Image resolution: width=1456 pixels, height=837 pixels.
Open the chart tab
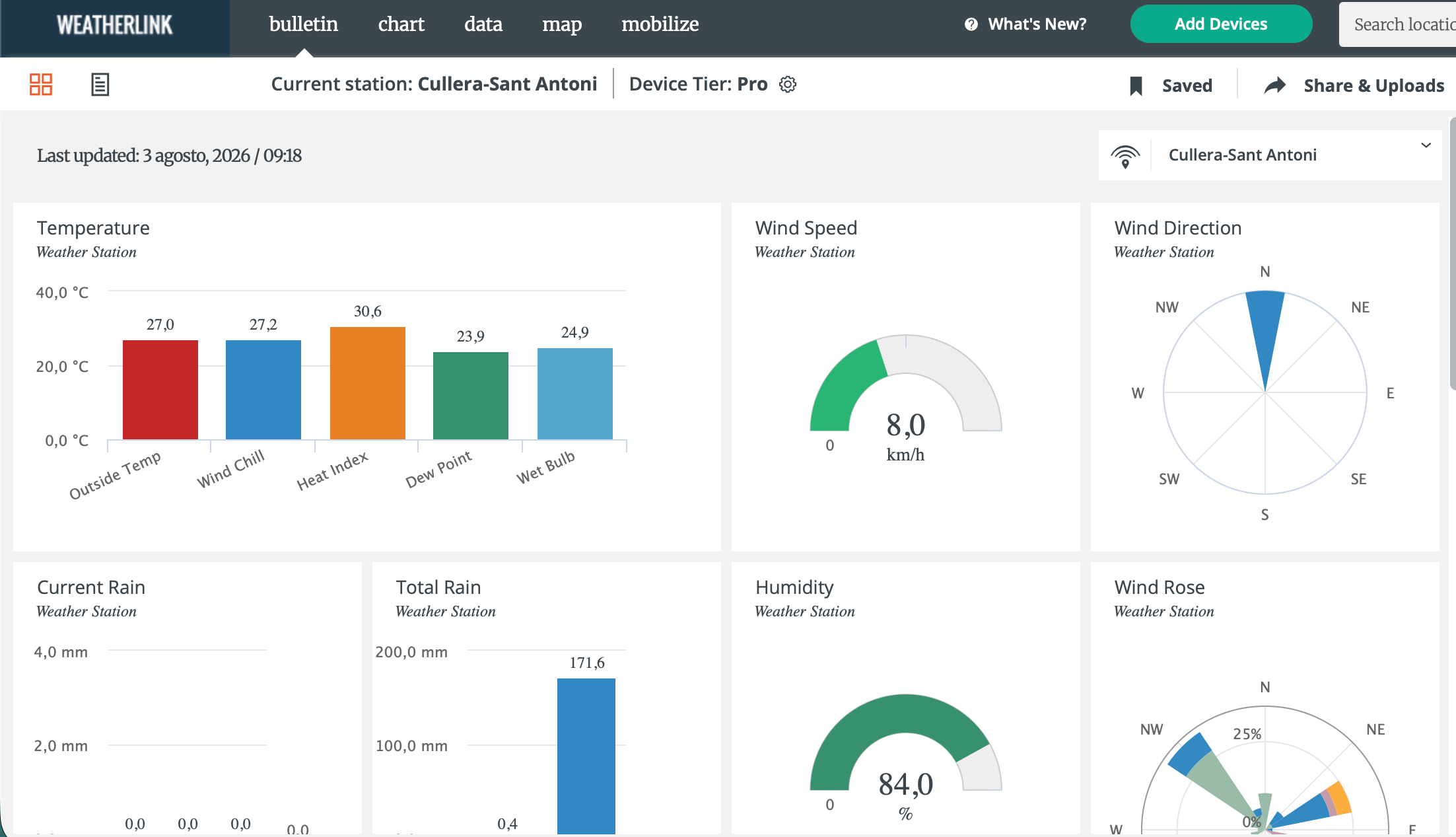click(401, 24)
